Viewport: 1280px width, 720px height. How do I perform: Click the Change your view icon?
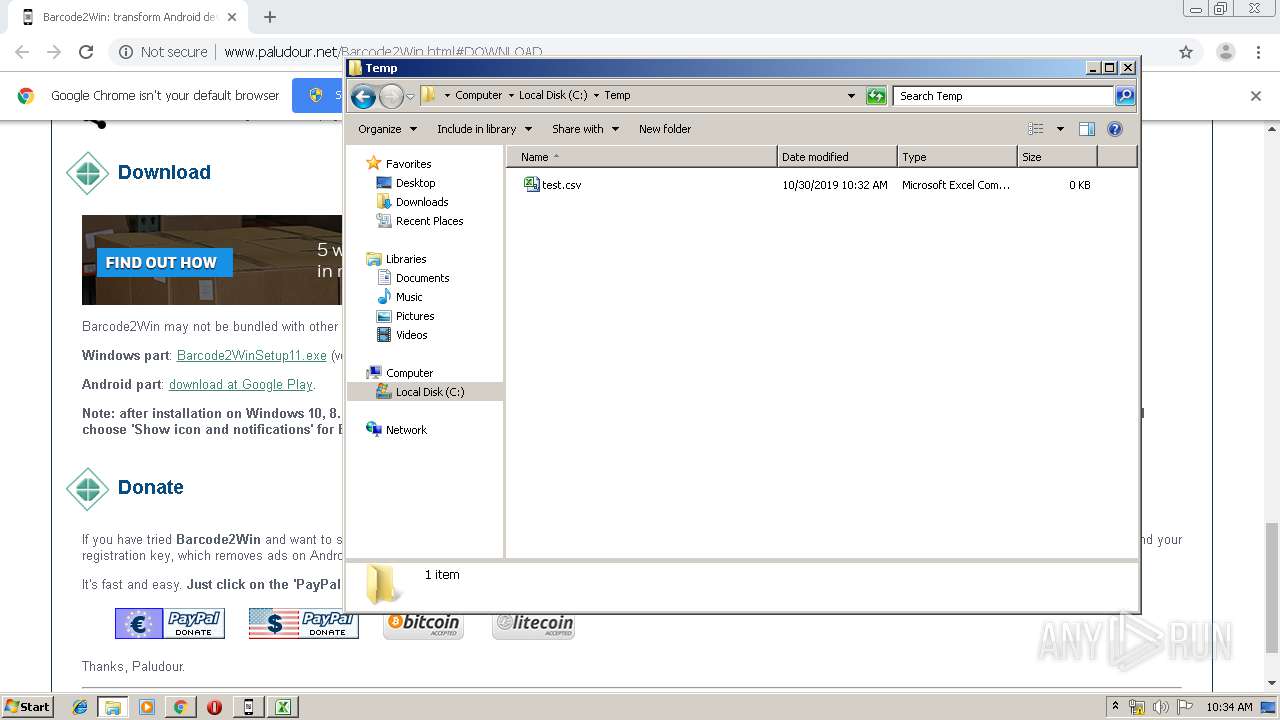click(1036, 129)
